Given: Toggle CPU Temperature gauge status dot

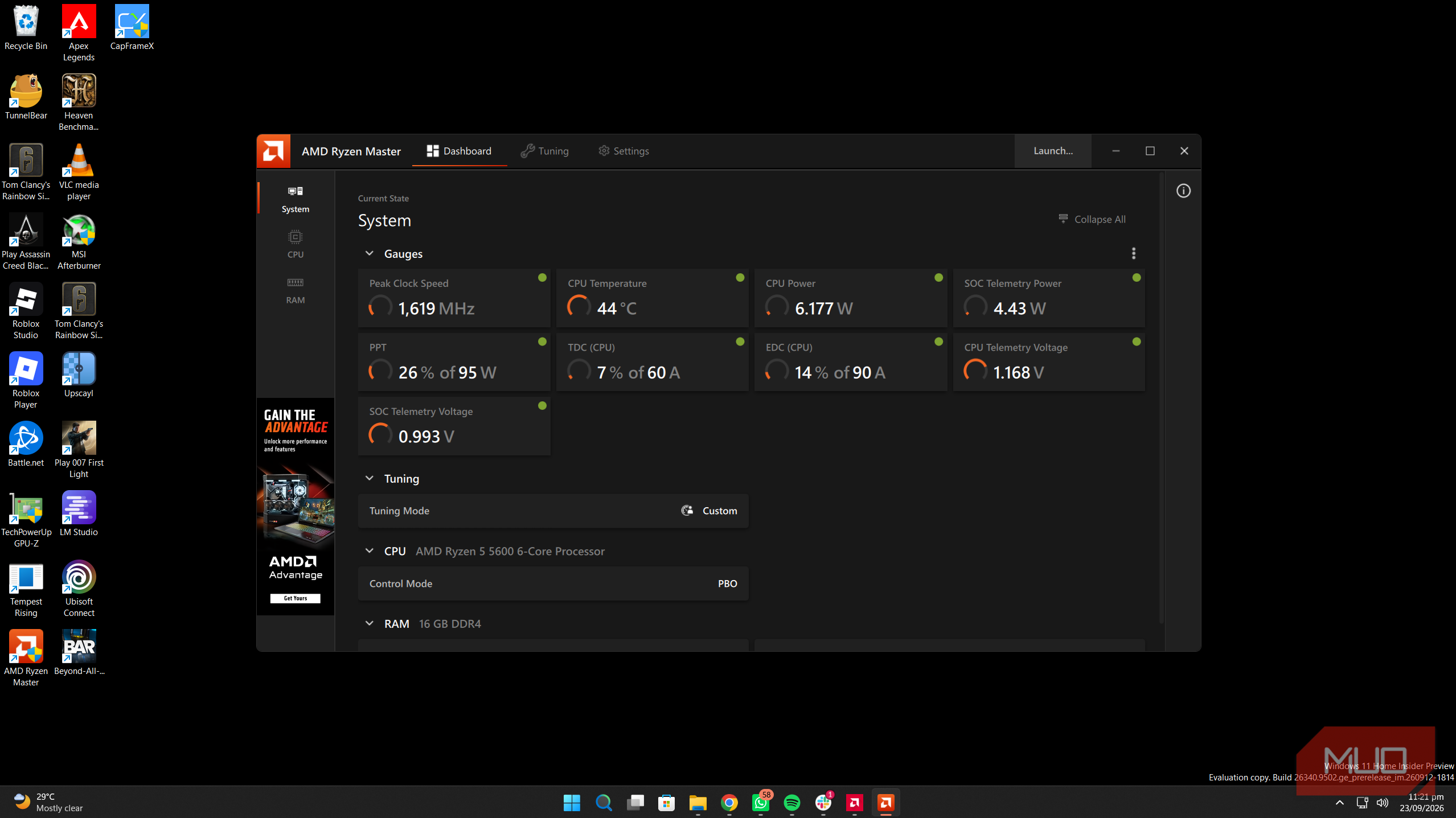Looking at the screenshot, I should coord(740,278).
